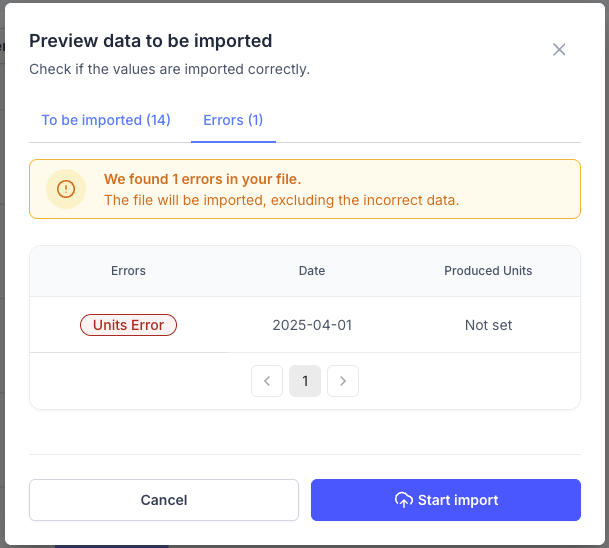Click the 'Check if the values' subtitle

pos(169,69)
